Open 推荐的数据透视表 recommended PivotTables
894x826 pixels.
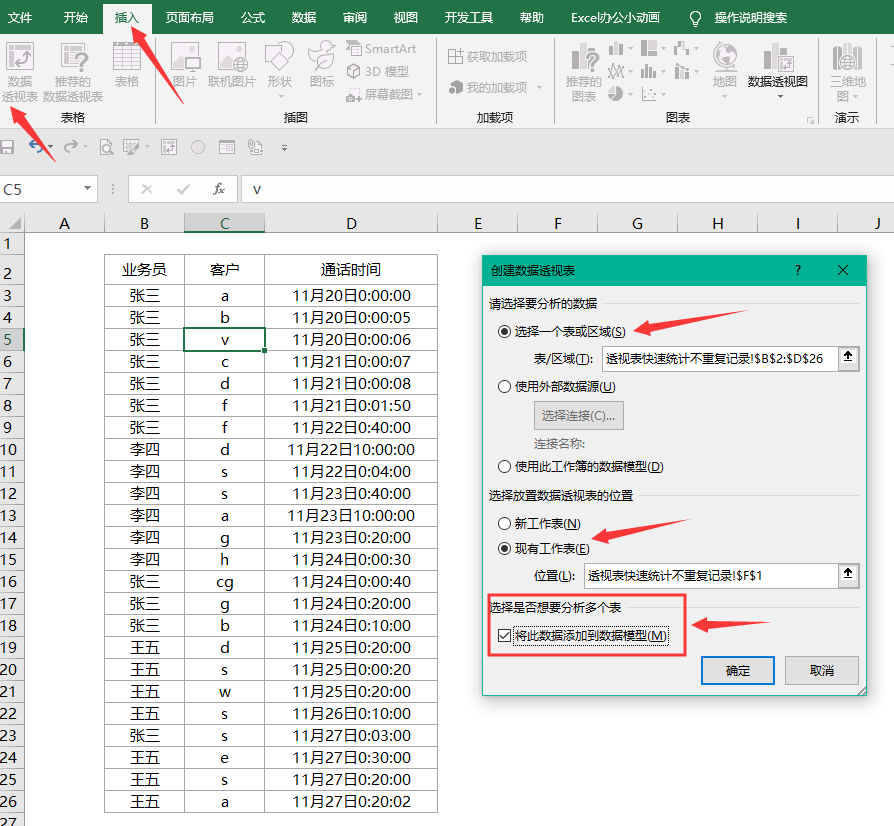point(73,72)
